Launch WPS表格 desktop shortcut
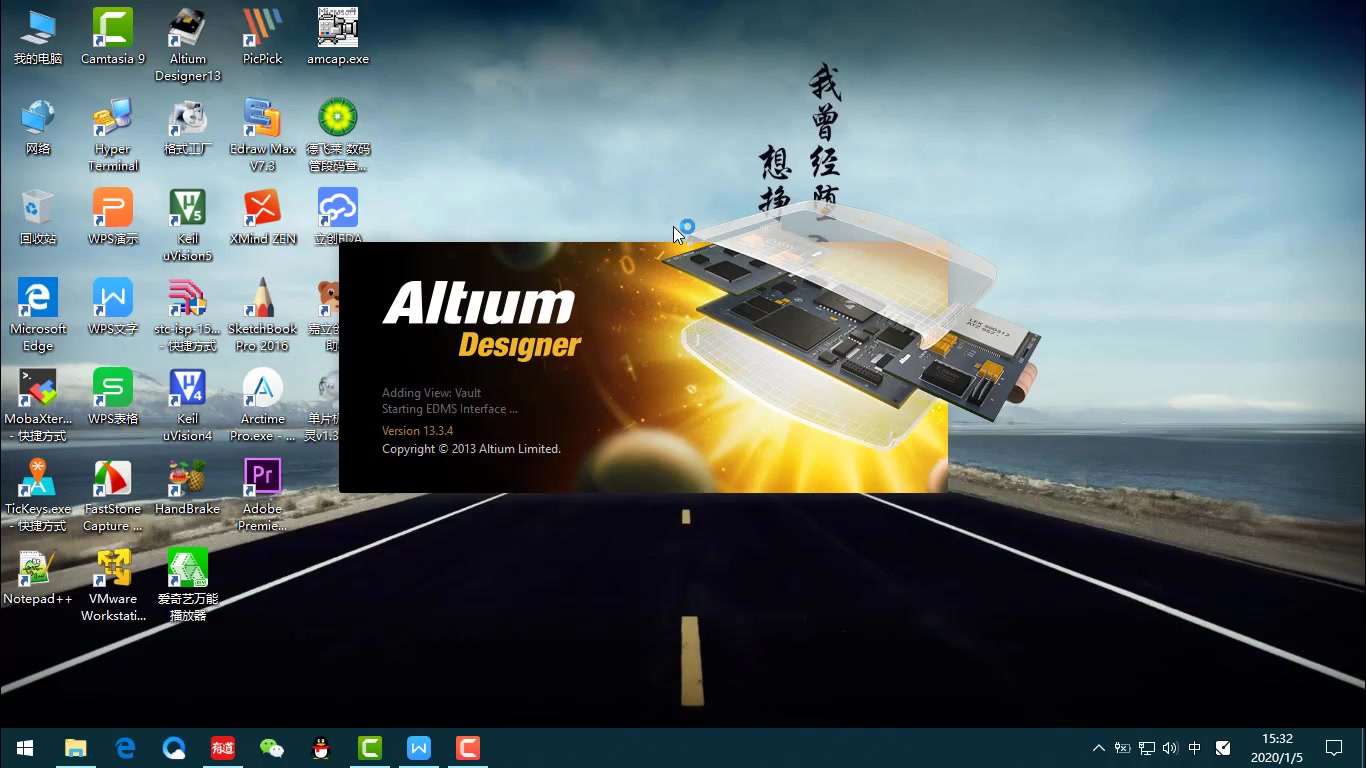This screenshot has height=768, width=1366. 113,397
